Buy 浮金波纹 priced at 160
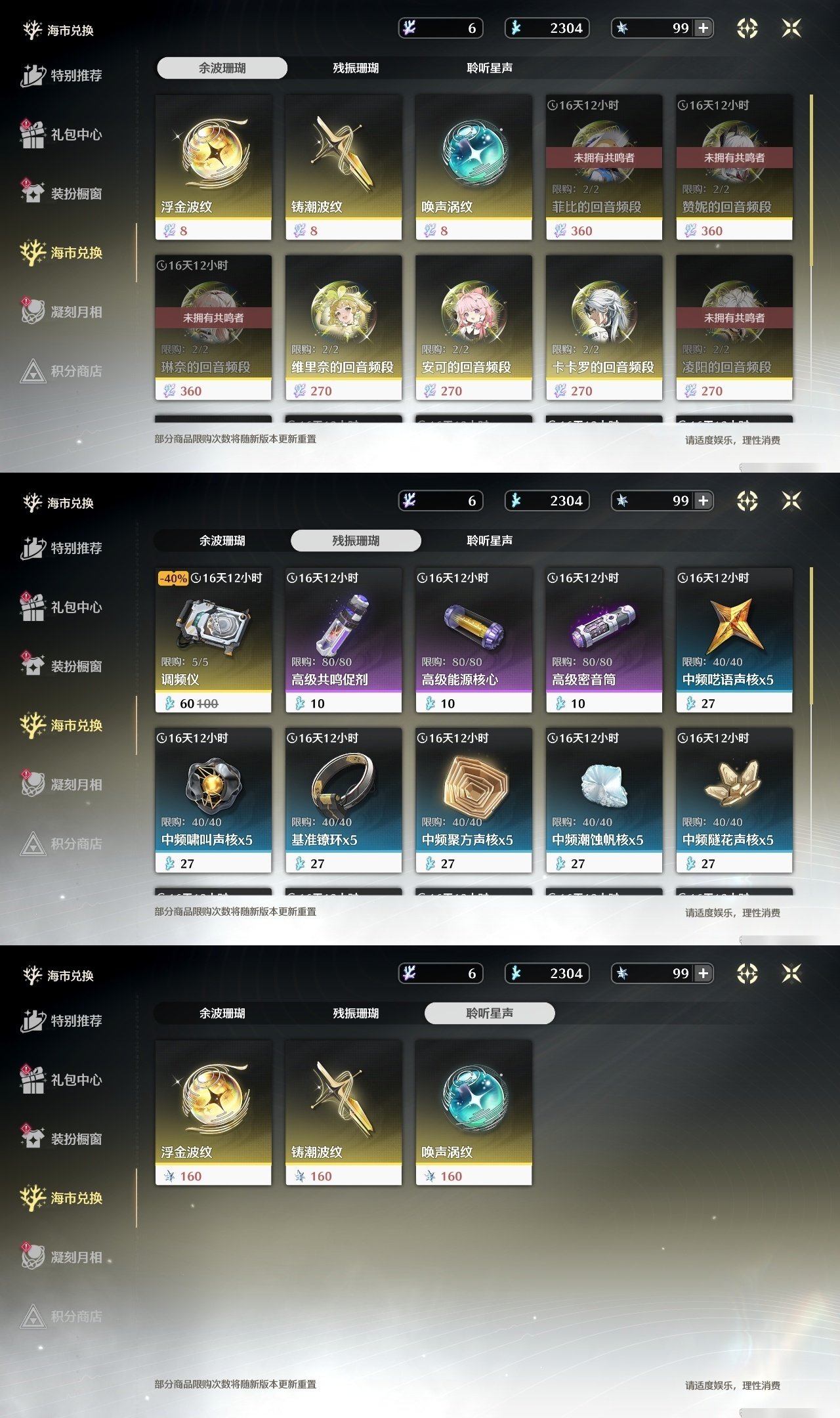The image size is (840, 1418). tap(213, 1113)
